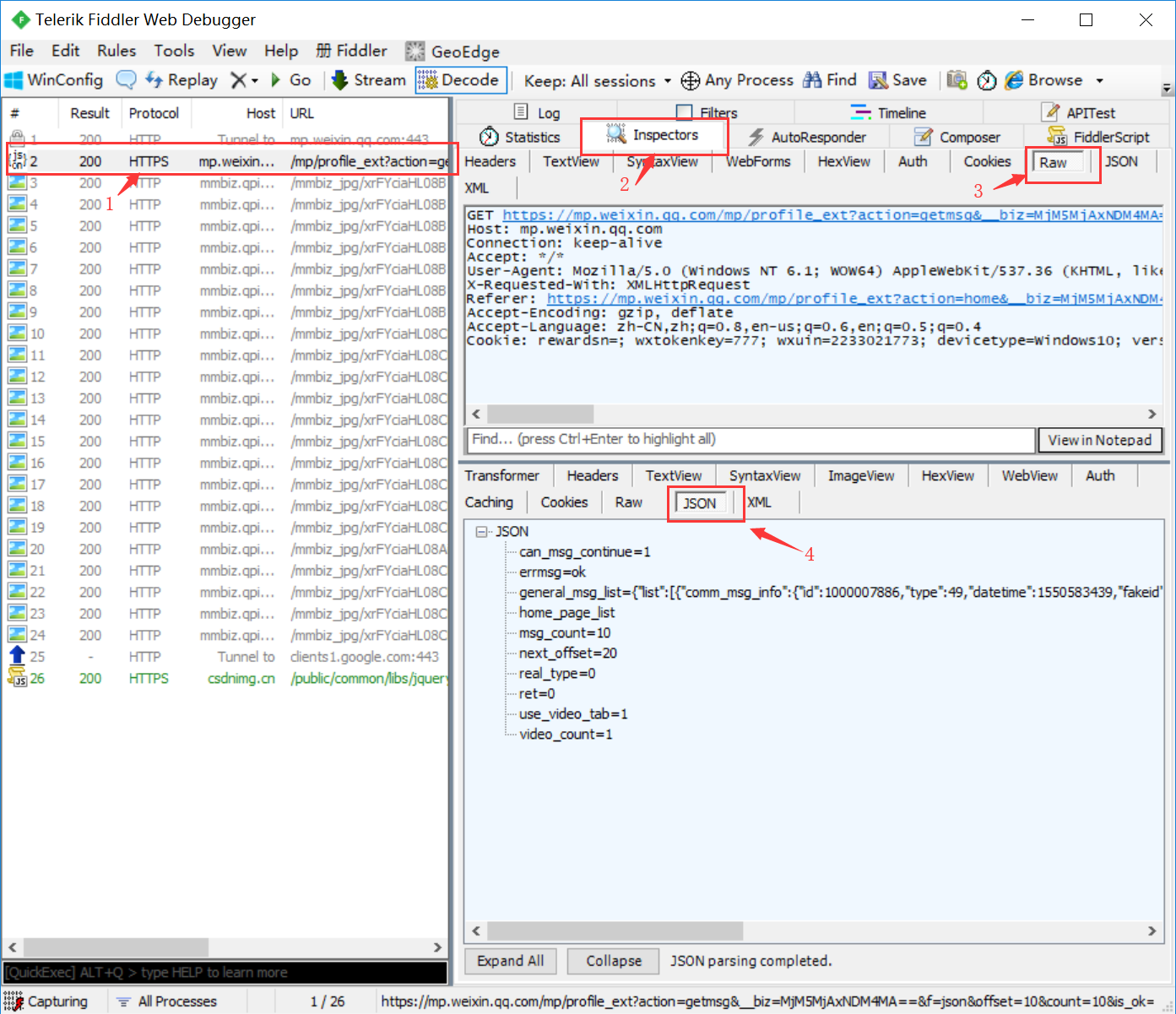Open the Keep: All sessions dropdown

point(598,81)
